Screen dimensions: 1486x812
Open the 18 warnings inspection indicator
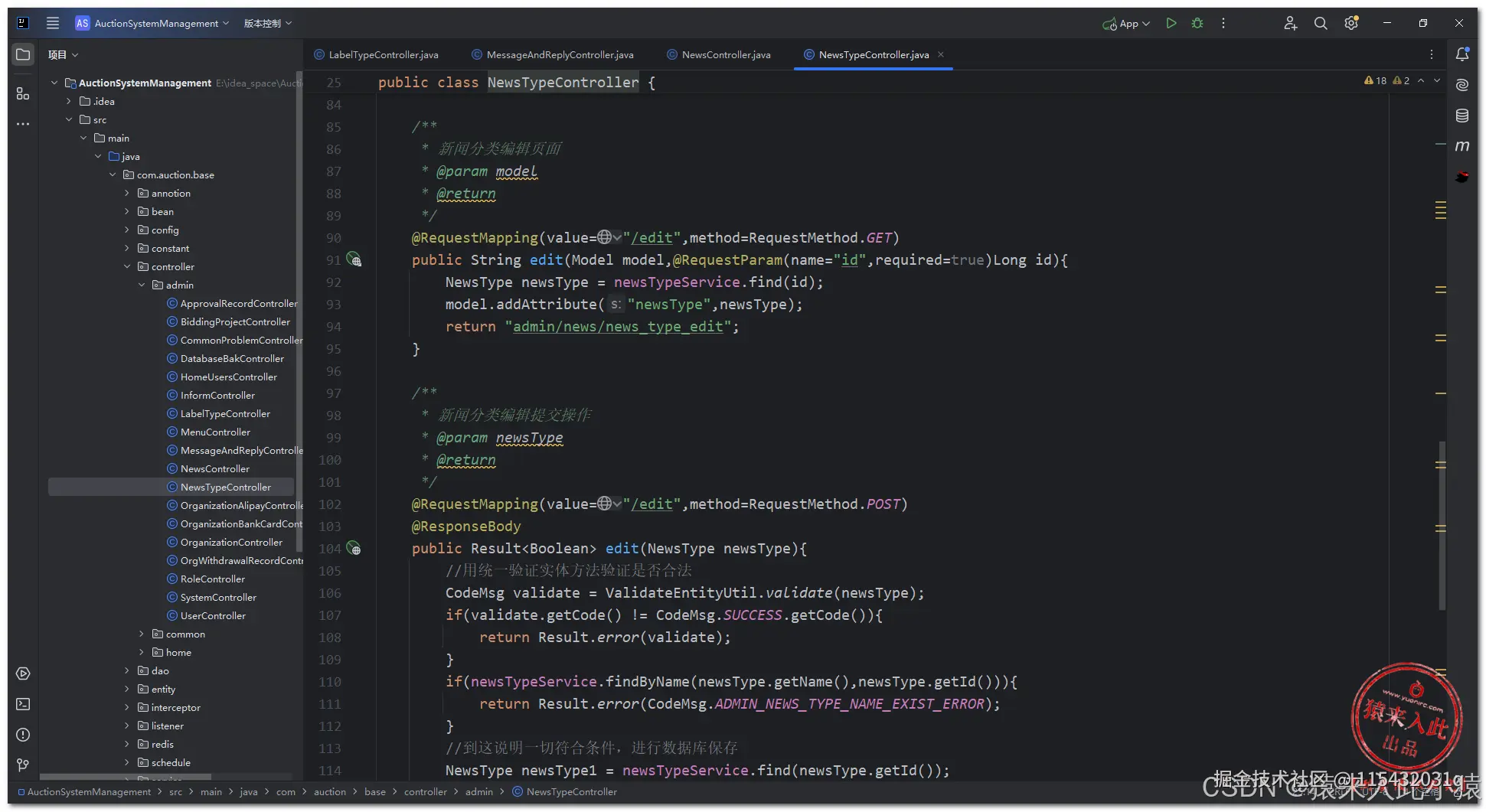coord(1376,80)
